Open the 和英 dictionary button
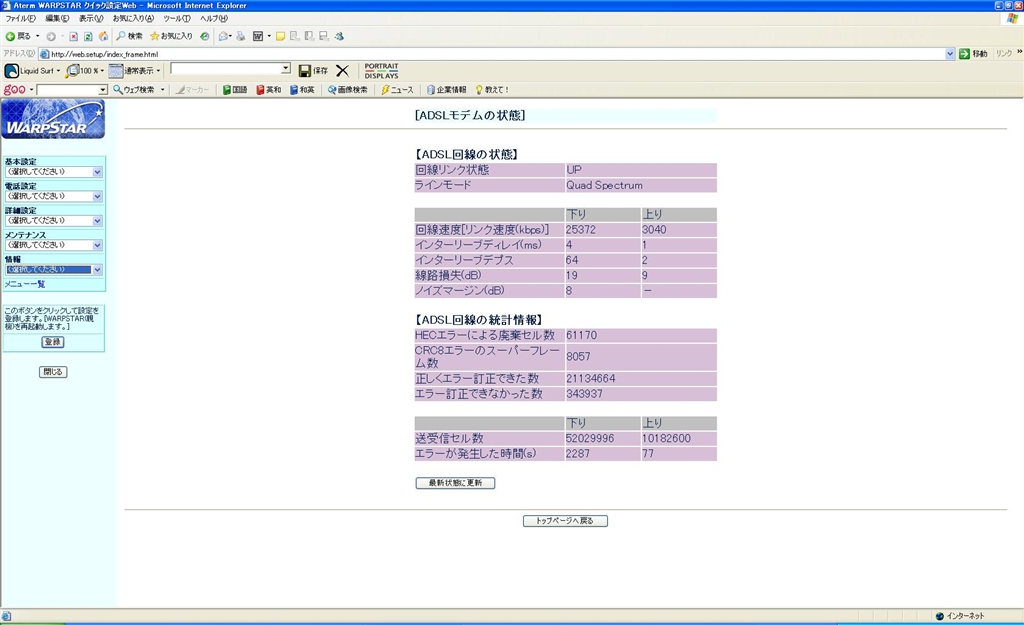Image resolution: width=1024 pixels, height=625 pixels. 302,89
